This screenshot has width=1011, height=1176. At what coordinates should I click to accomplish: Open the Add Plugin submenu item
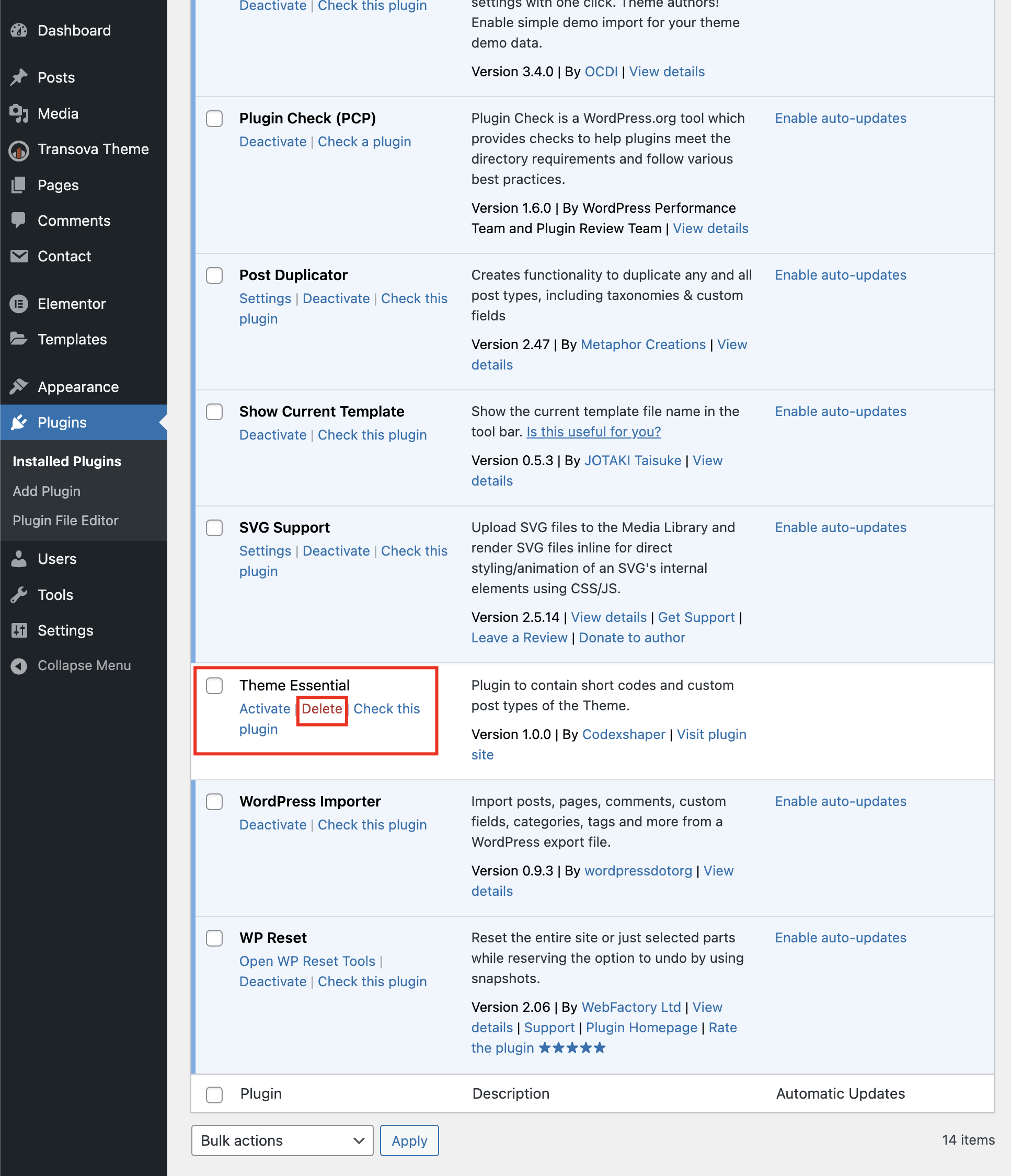click(47, 491)
